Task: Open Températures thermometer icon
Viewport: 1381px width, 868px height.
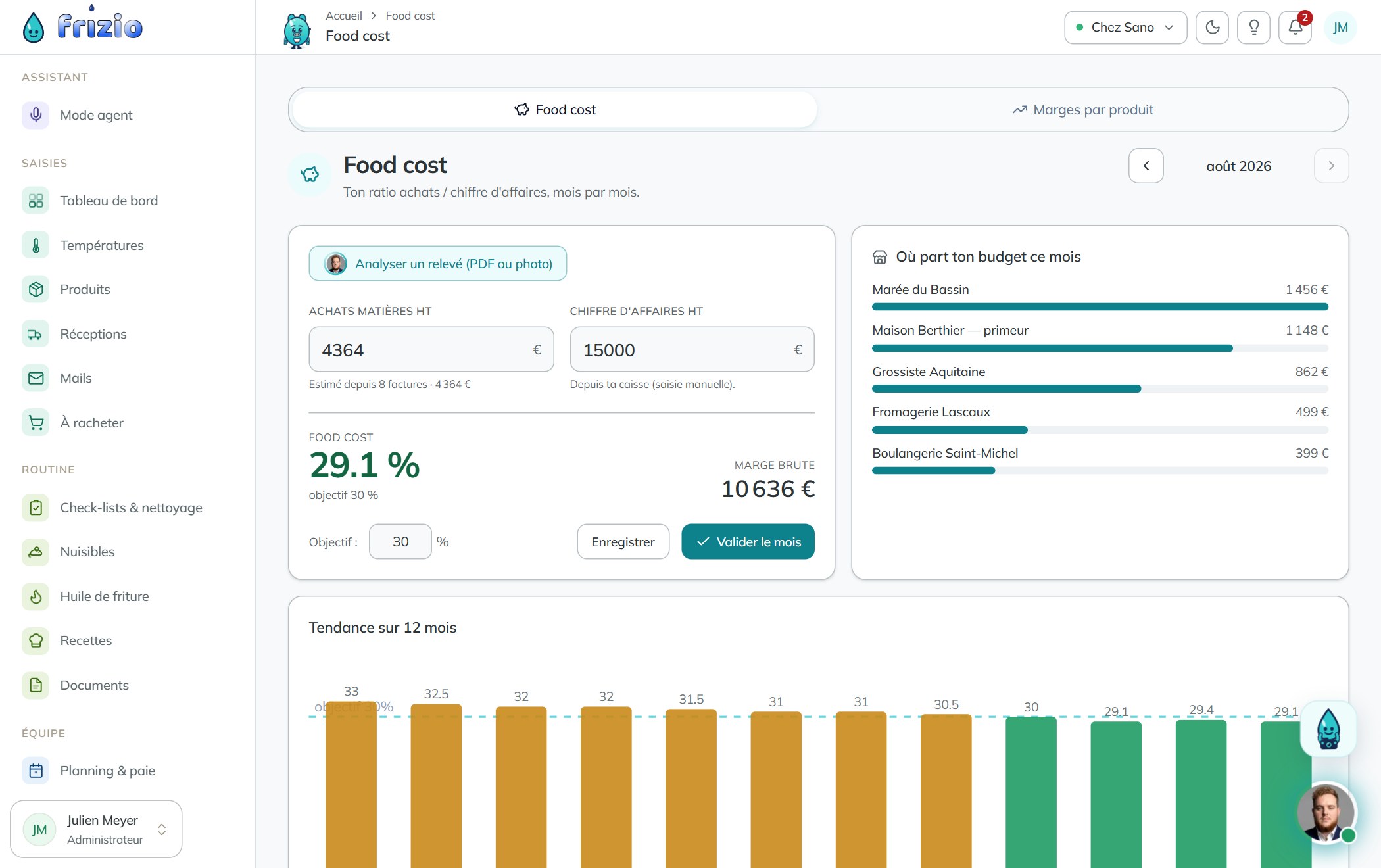Action: [x=36, y=245]
